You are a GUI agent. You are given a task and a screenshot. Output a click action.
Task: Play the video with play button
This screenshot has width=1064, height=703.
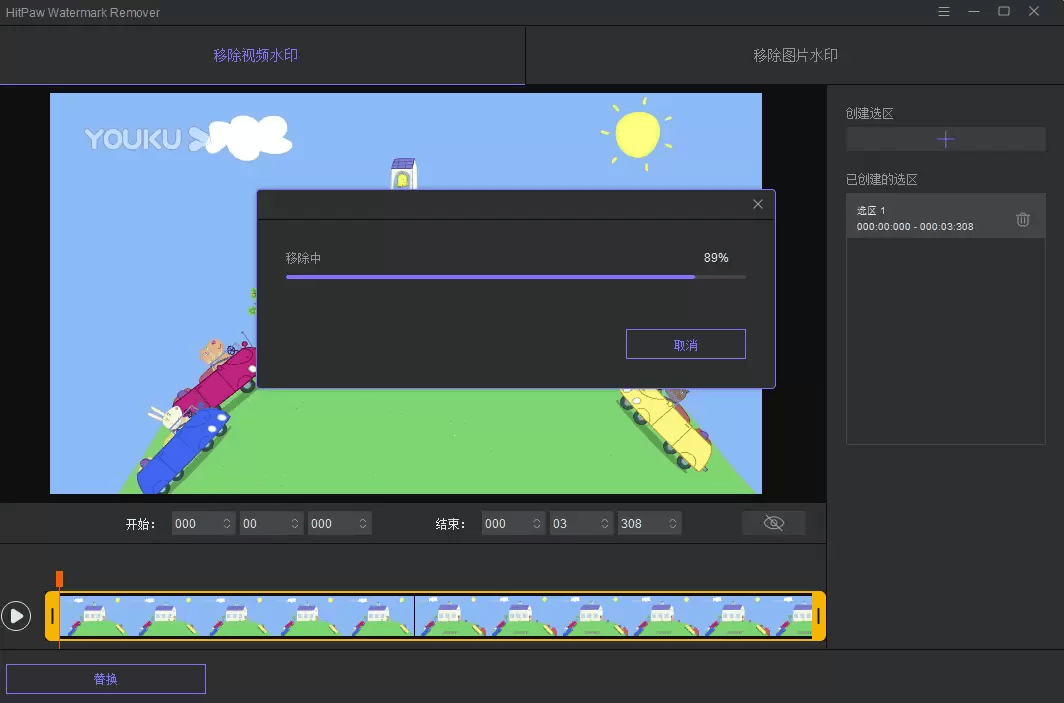(16, 616)
